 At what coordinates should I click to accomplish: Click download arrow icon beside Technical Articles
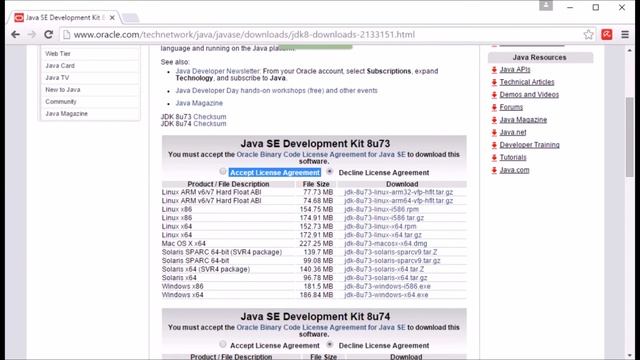(x=494, y=82)
